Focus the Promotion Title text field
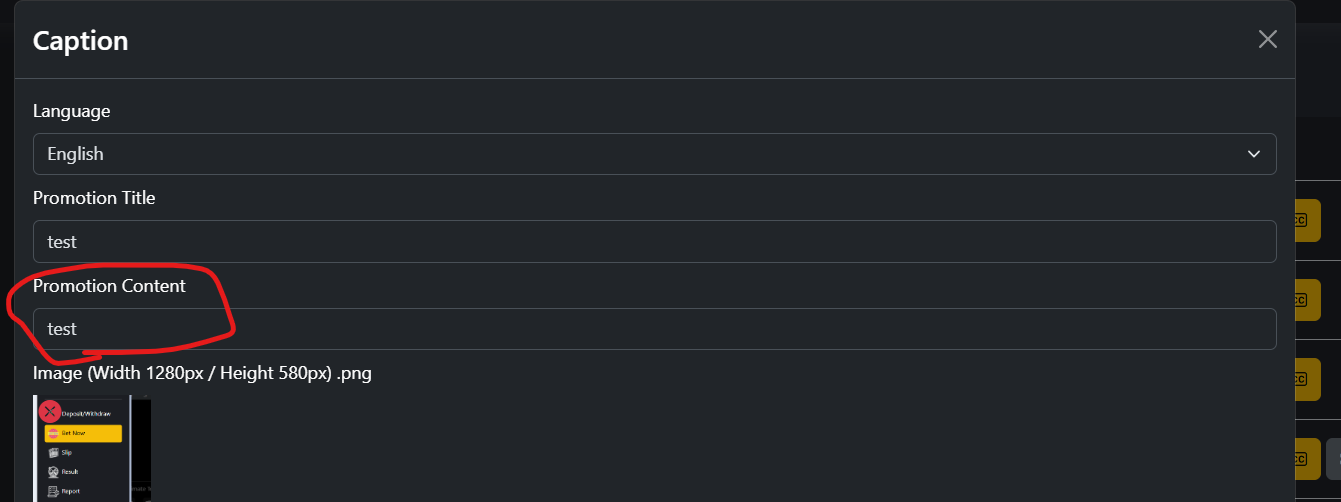The height and width of the screenshot is (502, 1341). 654,242
